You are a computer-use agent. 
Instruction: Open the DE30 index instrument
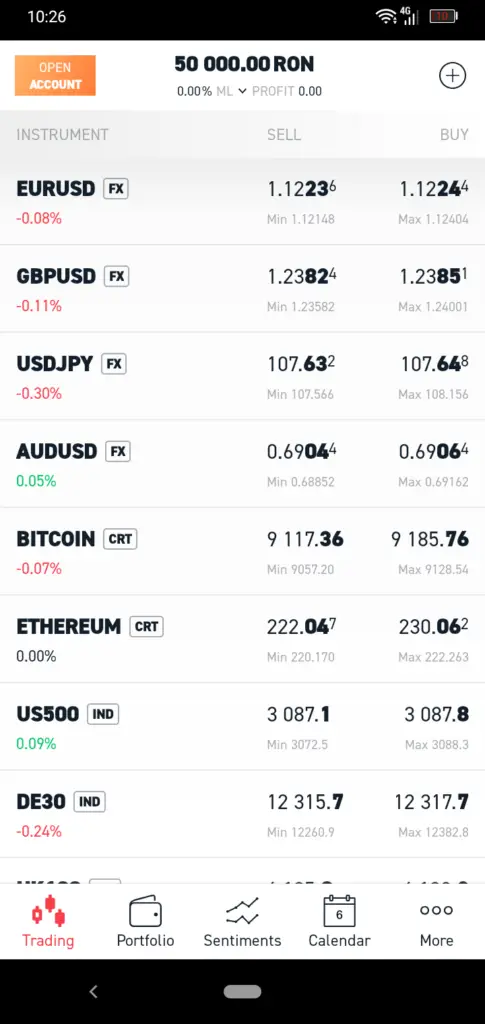[242, 814]
